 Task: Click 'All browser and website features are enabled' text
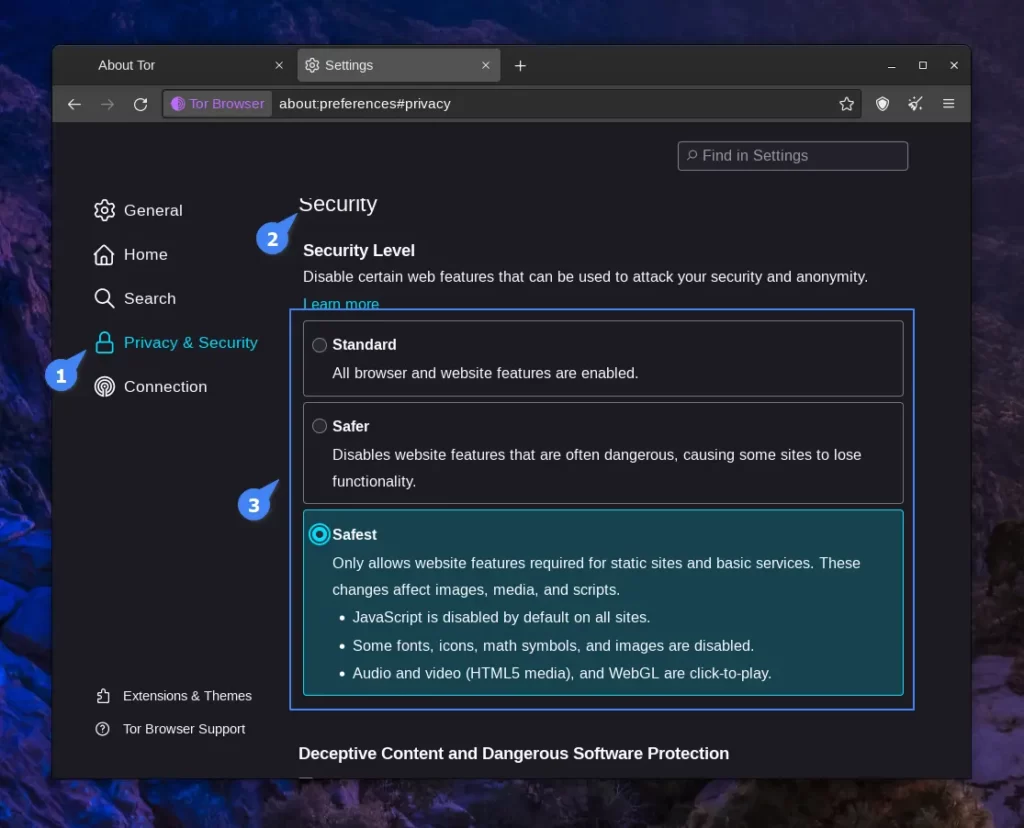pyautogui.click(x=485, y=374)
